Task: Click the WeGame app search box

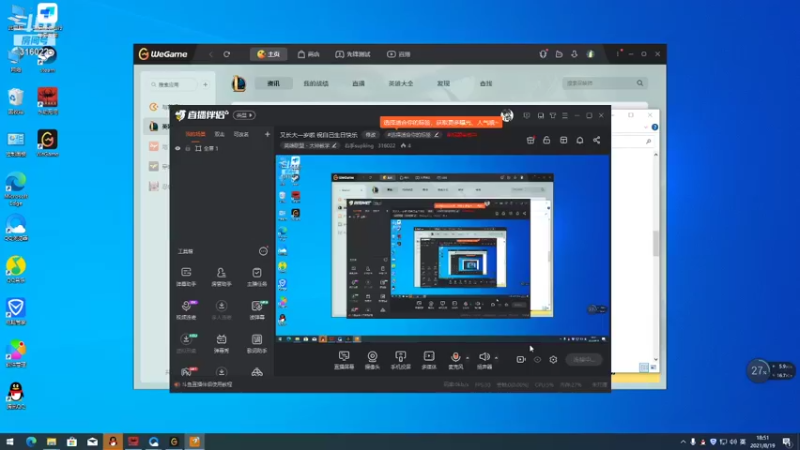Action: [x=171, y=85]
